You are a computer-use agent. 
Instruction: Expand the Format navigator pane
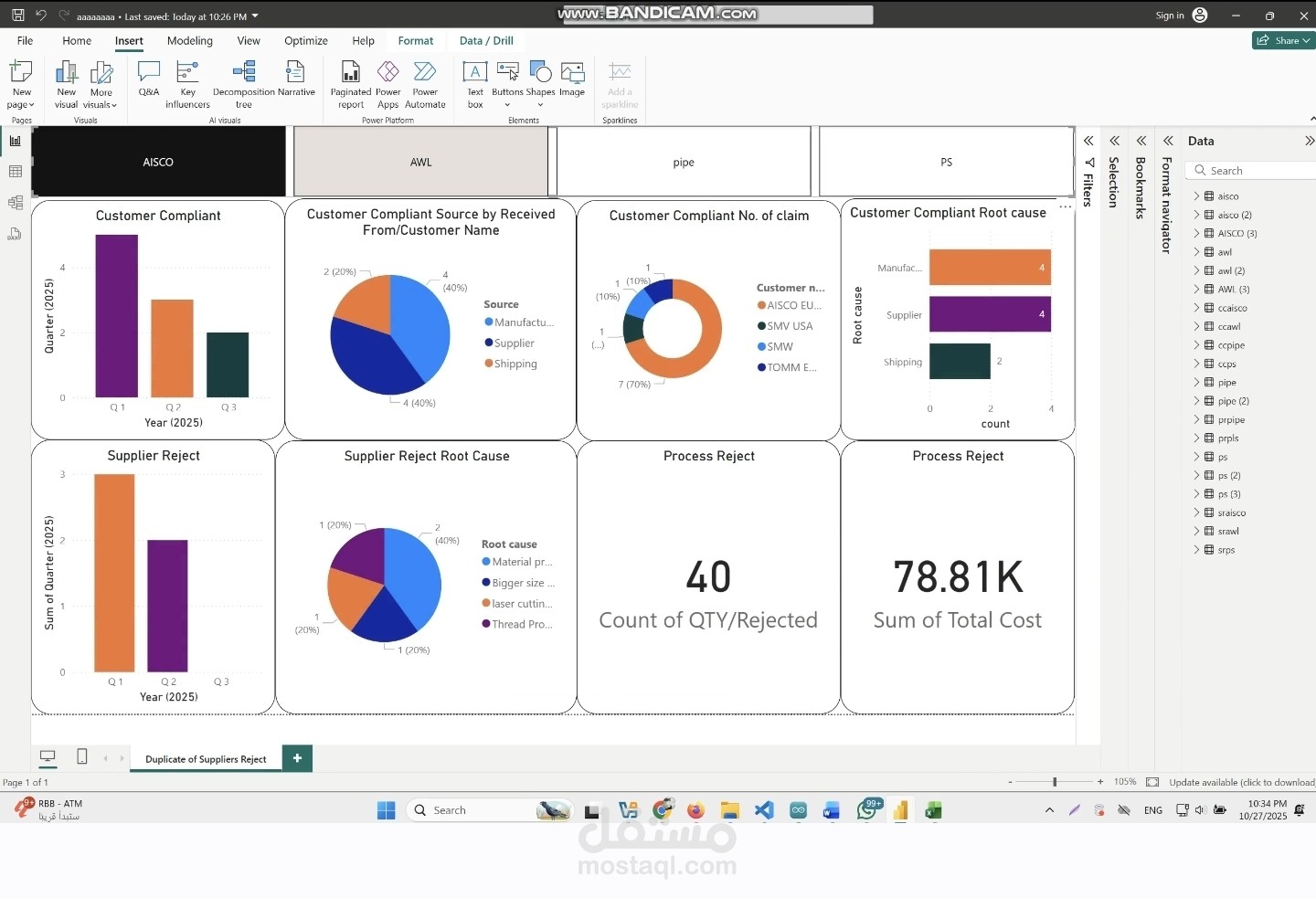pyautogui.click(x=1168, y=141)
